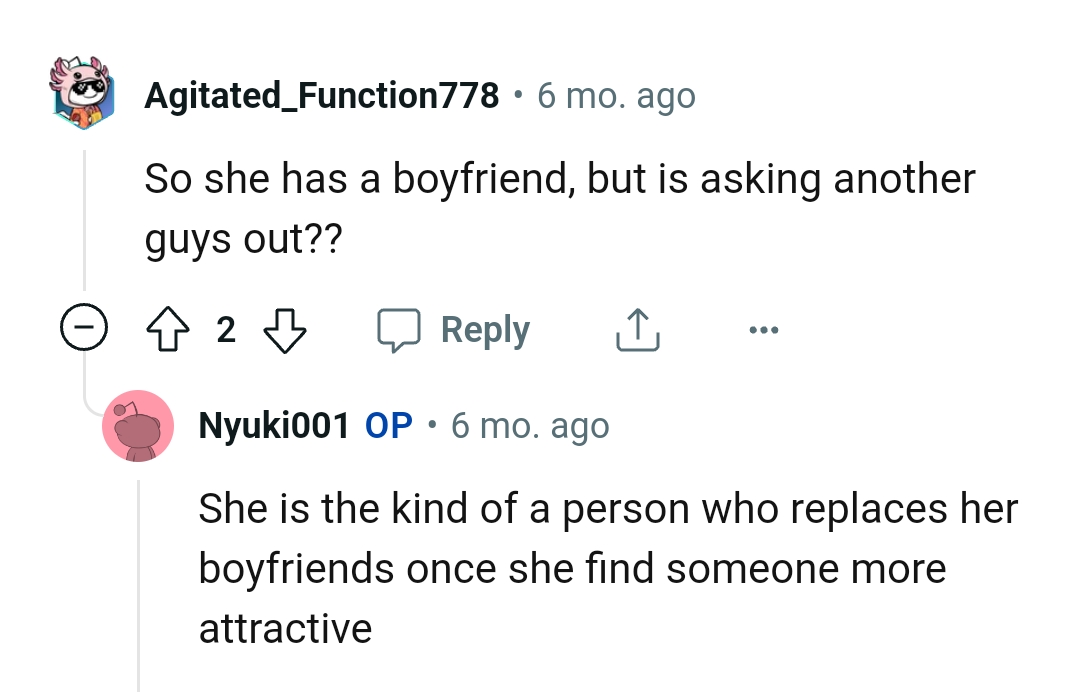Open the comment's overflow menu
Image resolution: width=1080 pixels, height=692 pixels.
pos(764,328)
